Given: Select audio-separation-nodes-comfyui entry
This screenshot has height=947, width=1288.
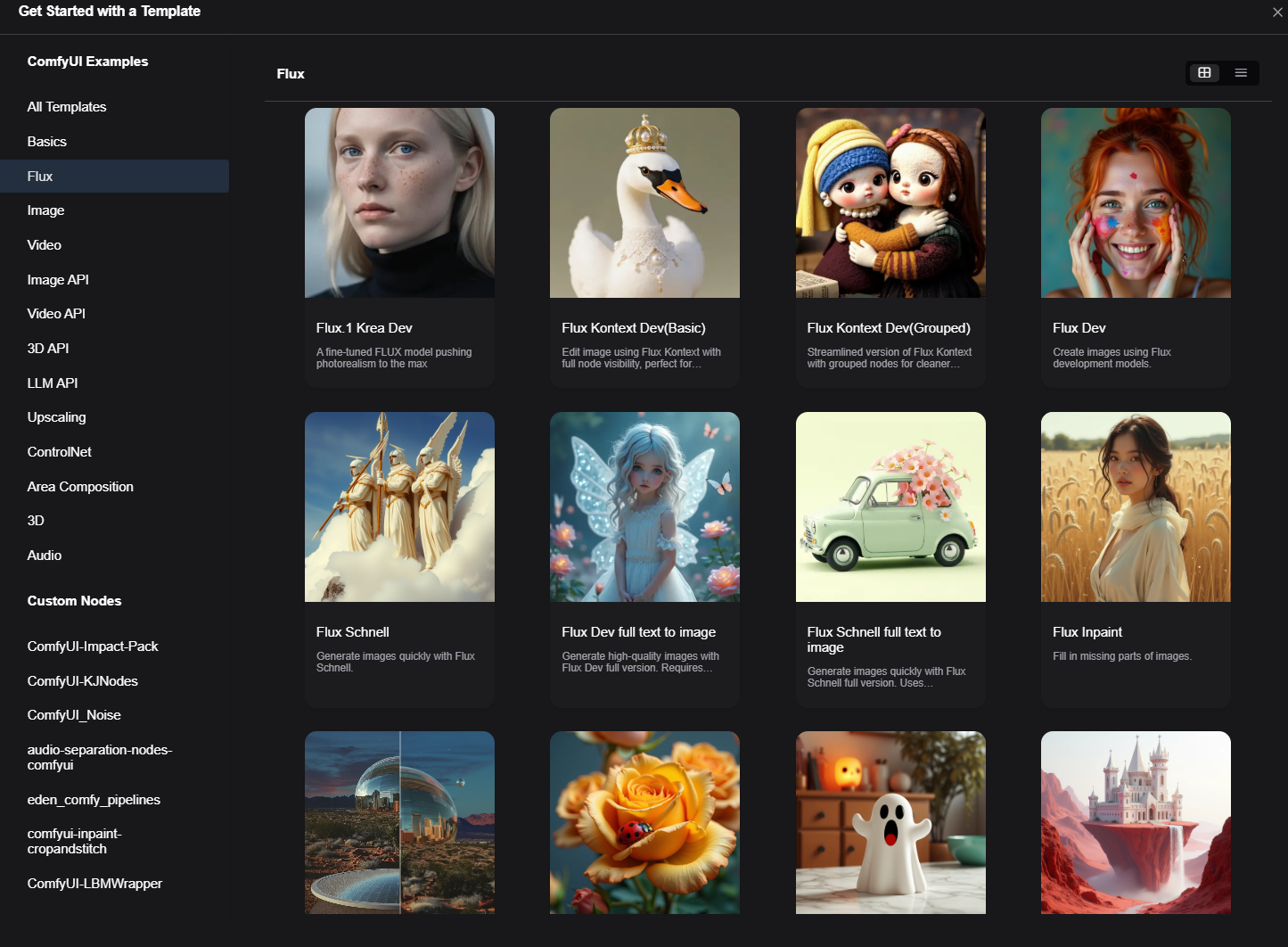Looking at the screenshot, I should pos(114,757).
